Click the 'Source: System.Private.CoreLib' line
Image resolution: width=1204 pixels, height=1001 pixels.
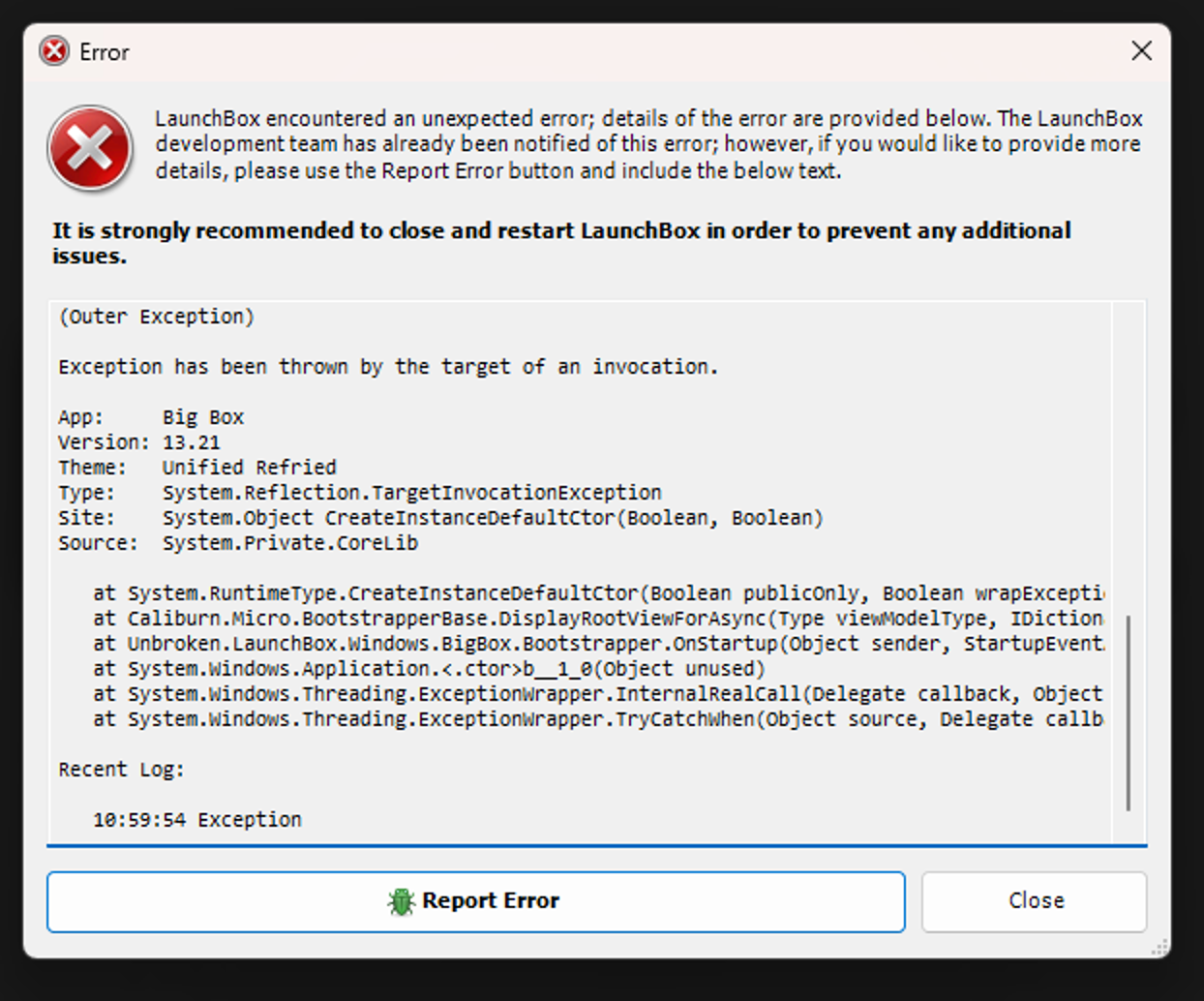point(238,543)
